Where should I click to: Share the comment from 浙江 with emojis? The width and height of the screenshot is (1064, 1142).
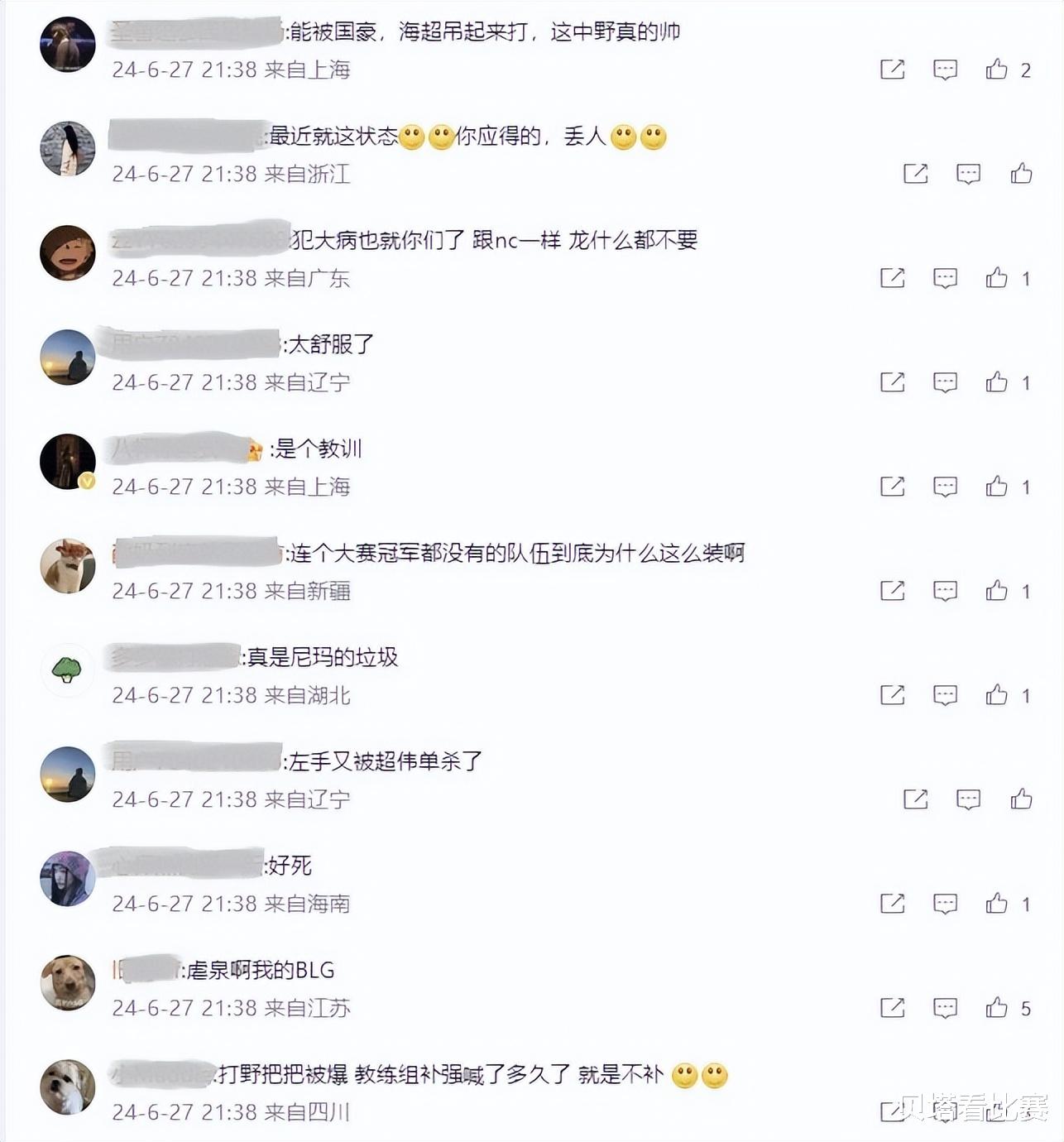[x=916, y=174]
